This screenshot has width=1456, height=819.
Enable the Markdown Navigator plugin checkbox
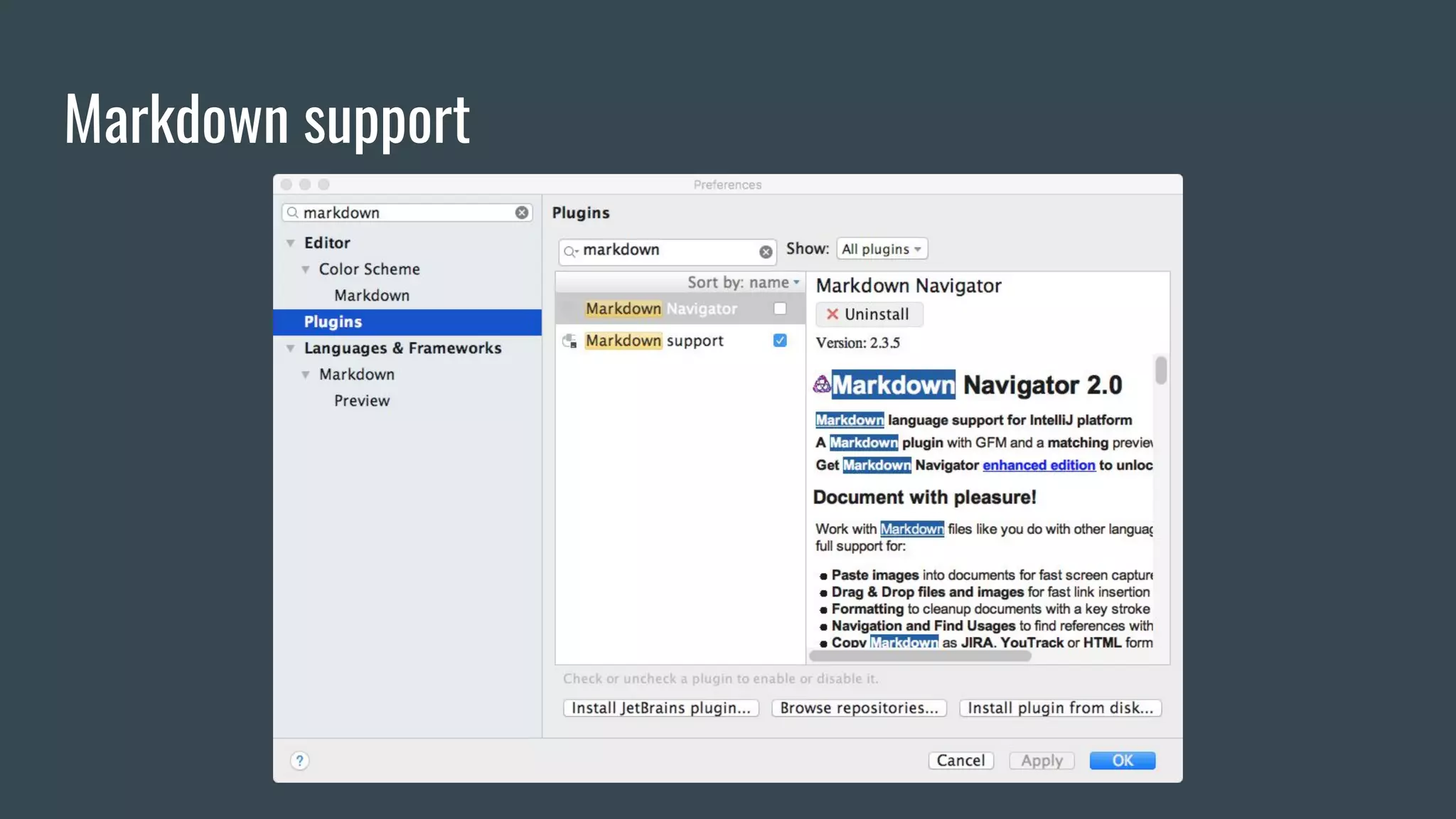[x=780, y=309]
